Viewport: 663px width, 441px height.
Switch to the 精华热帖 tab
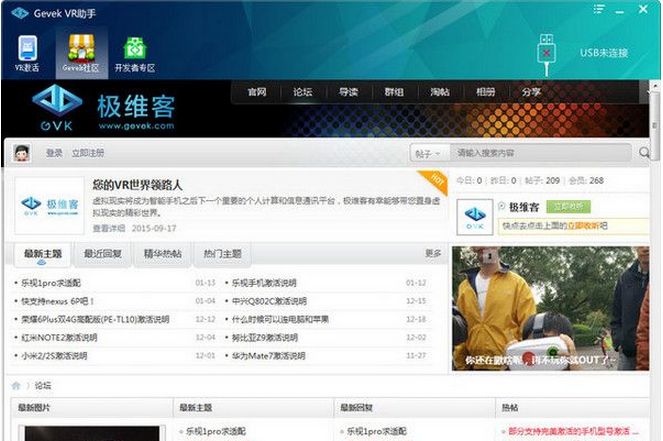[163, 254]
